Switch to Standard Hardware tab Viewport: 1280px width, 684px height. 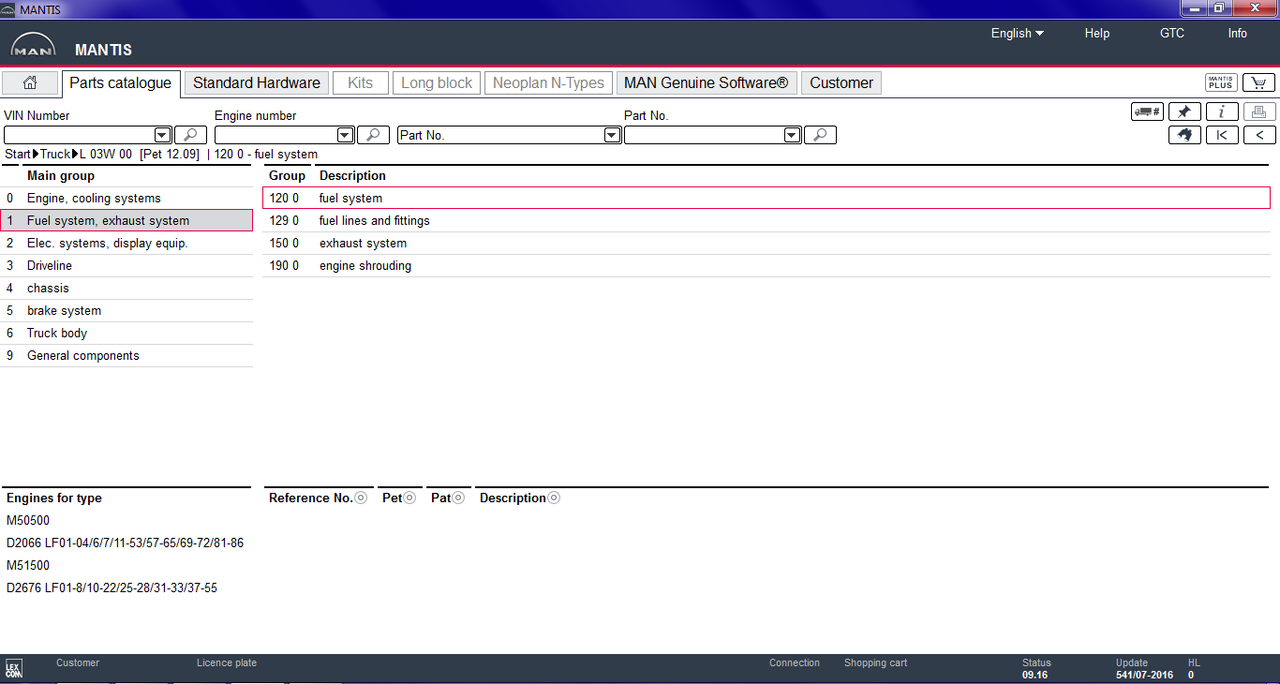257,83
